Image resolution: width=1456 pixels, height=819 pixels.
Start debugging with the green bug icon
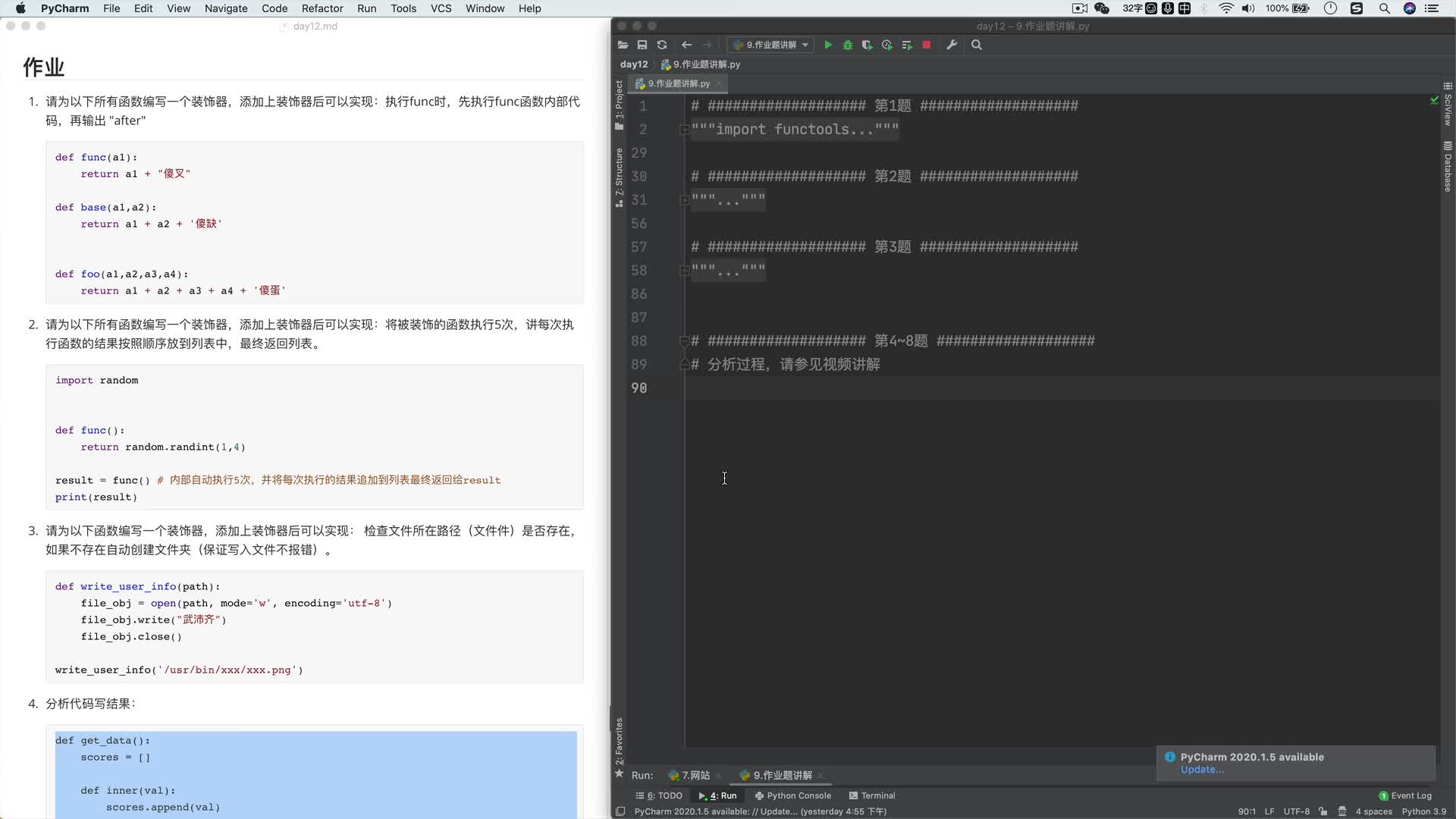(848, 45)
